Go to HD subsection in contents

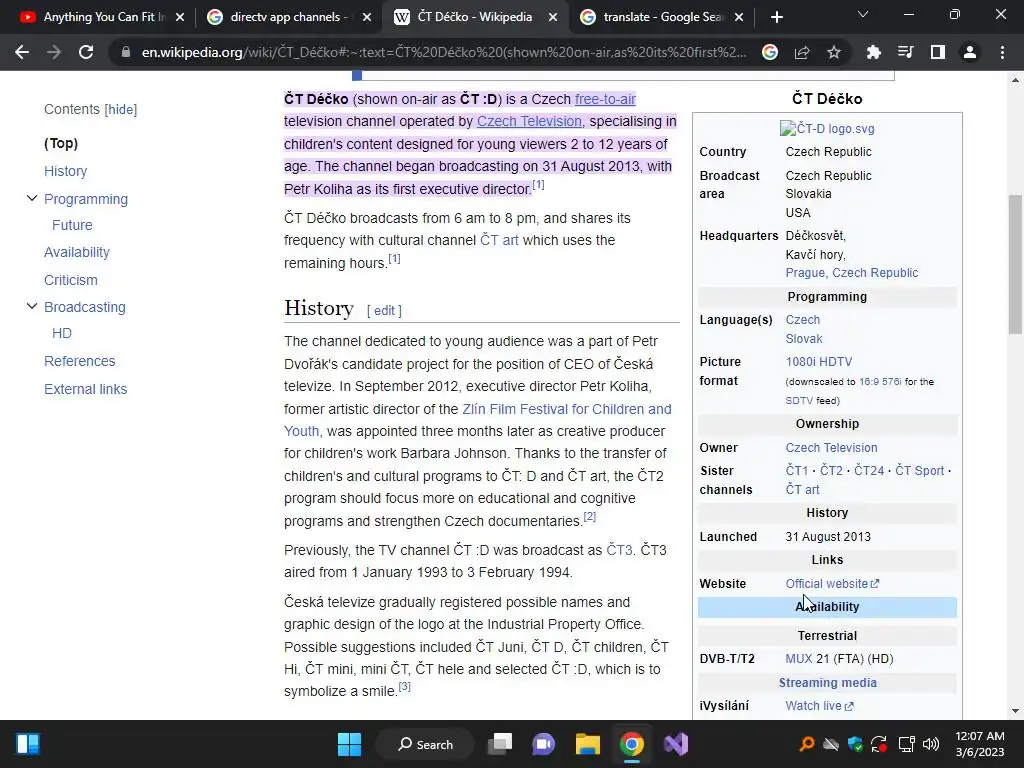[61, 333]
